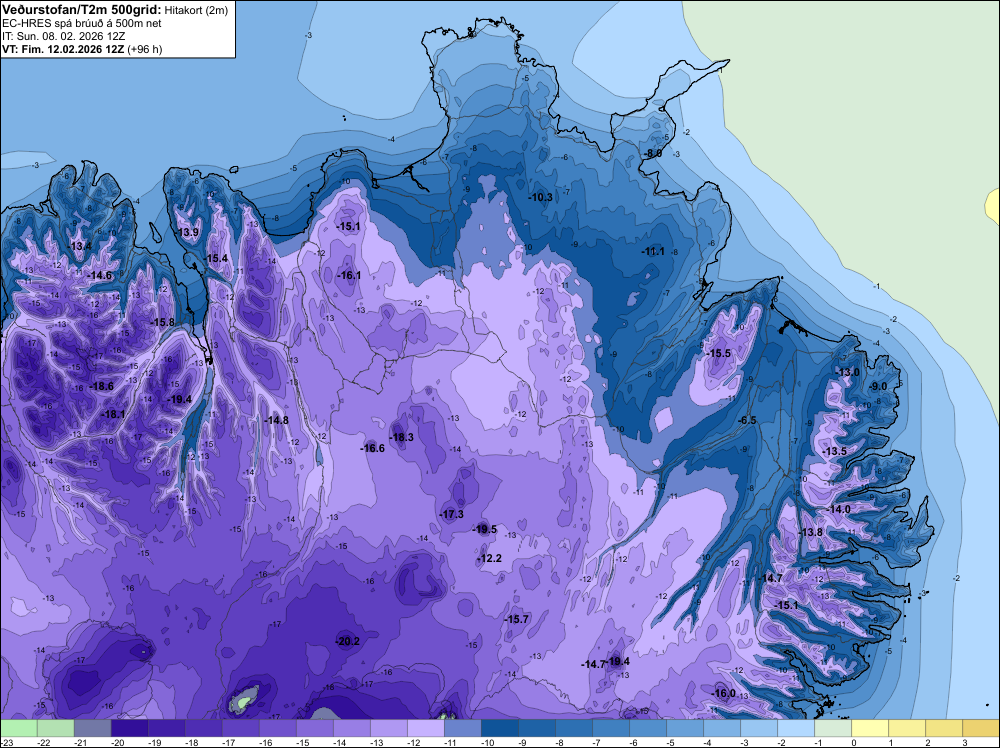Select the -6.5 temperature label

click(747, 420)
